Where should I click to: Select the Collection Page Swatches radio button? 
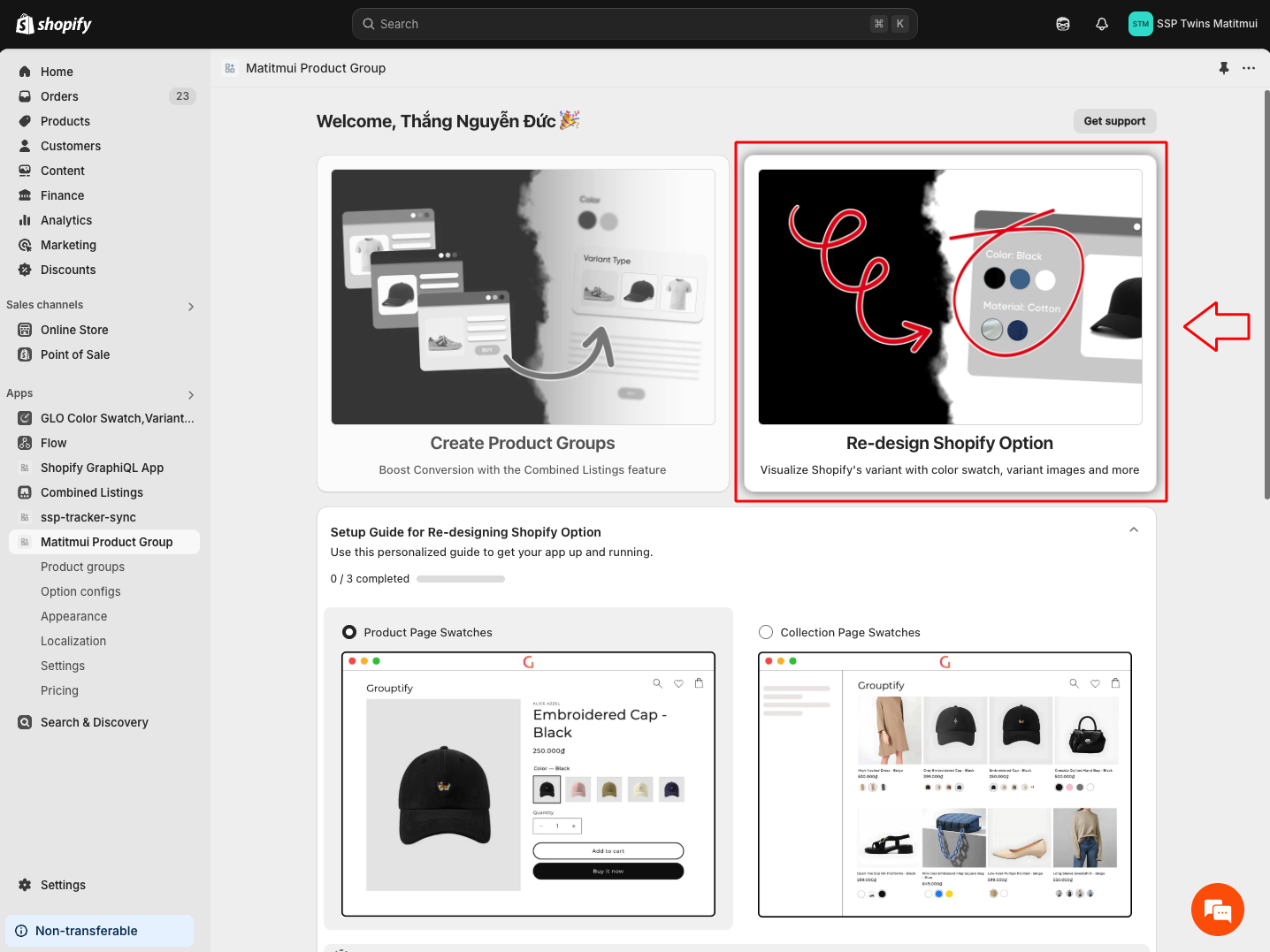click(766, 632)
